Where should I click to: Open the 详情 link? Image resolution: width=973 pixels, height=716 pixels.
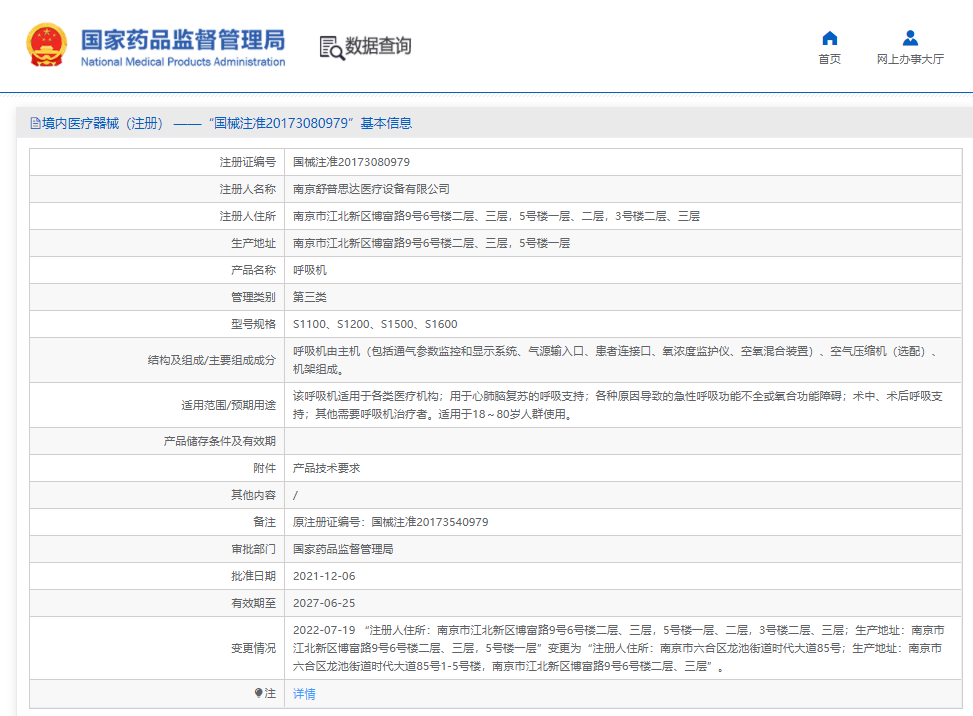click(304, 693)
